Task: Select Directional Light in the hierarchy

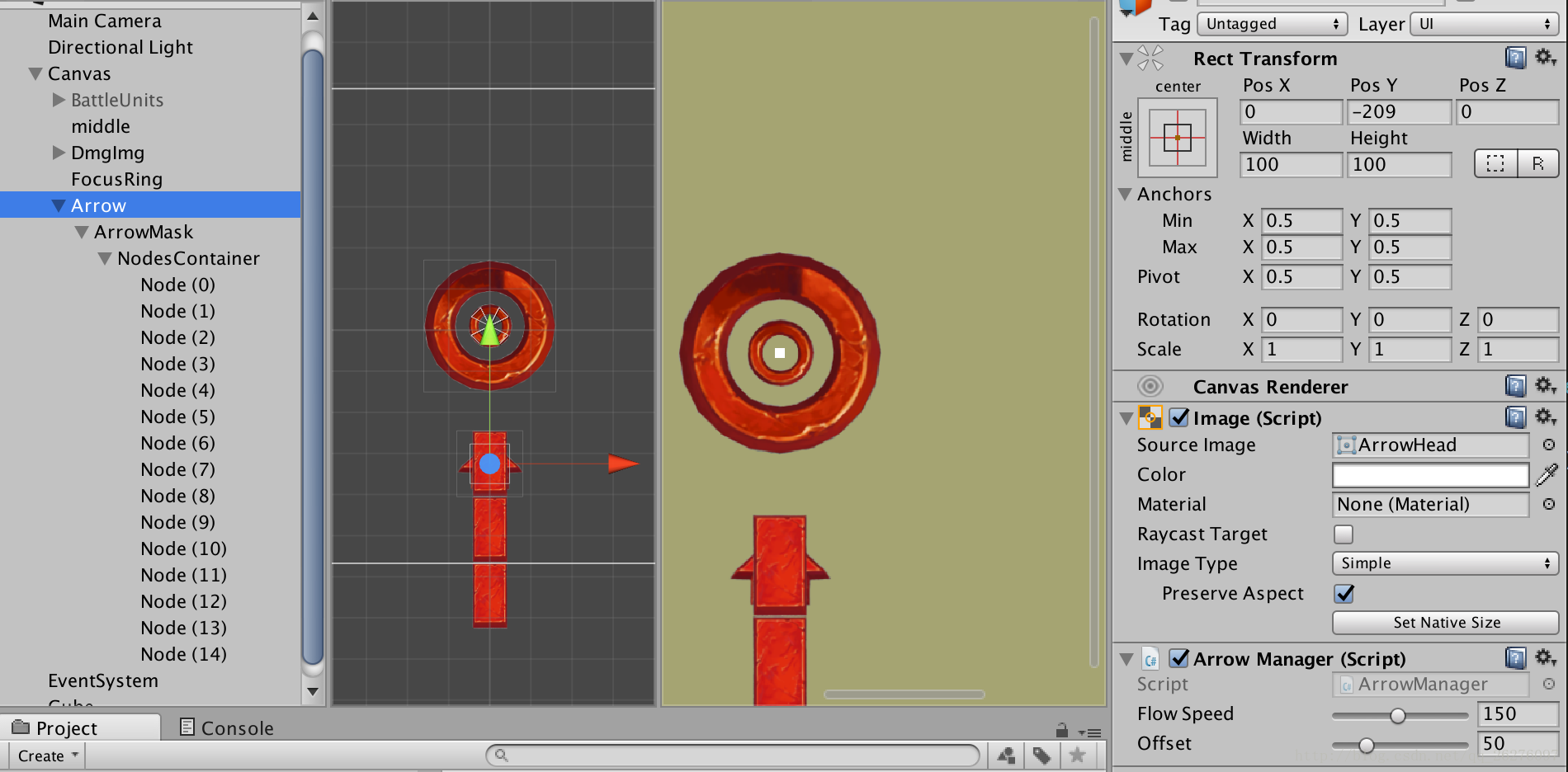Action: [x=120, y=47]
